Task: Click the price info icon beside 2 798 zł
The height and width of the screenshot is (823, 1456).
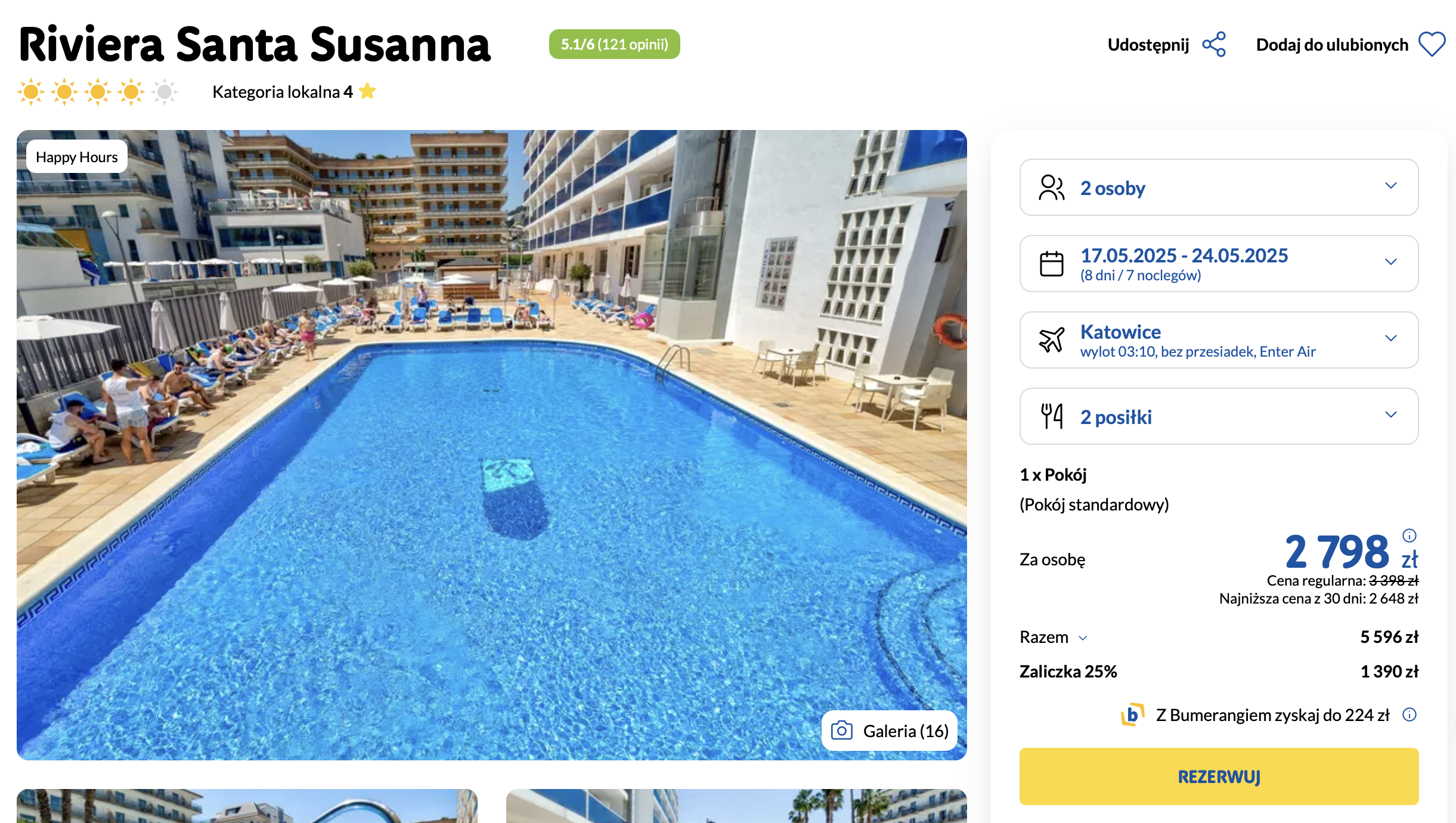Action: [x=1409, y=535]
